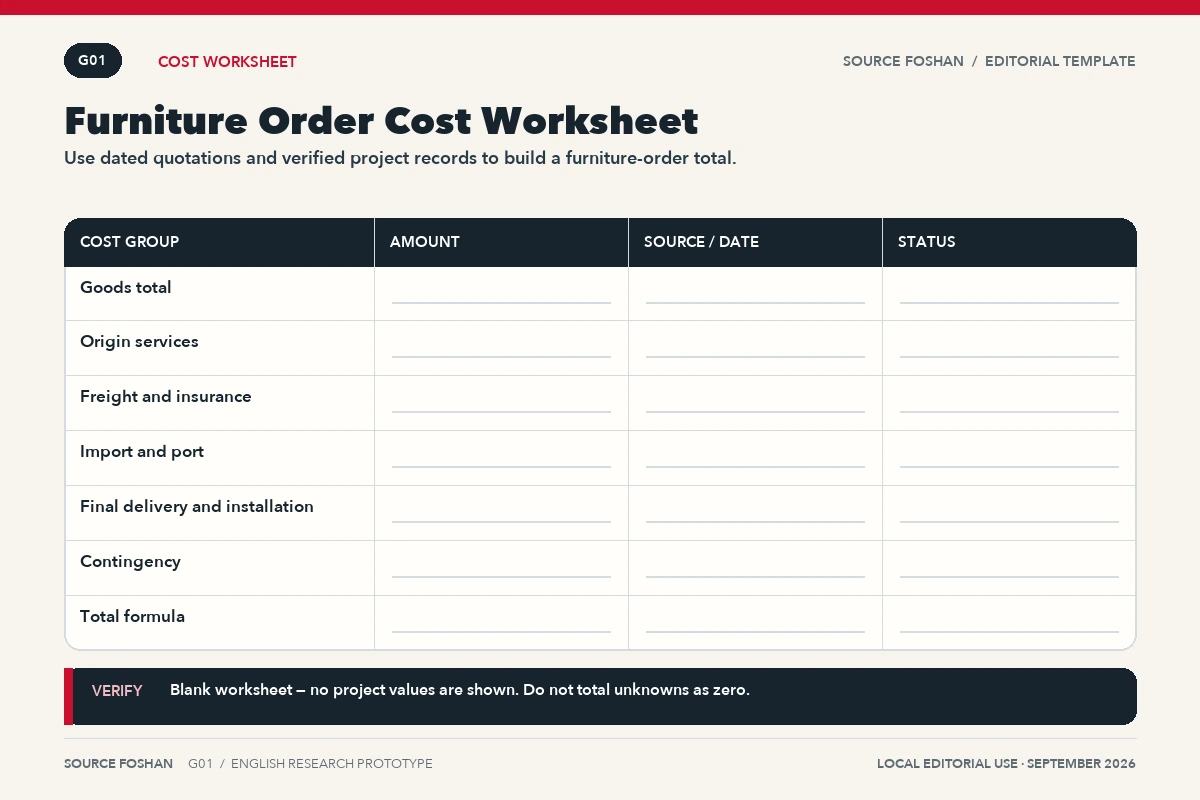Select the Import and port row label
Screen dimensions: 1200x800
click(142, 452)
